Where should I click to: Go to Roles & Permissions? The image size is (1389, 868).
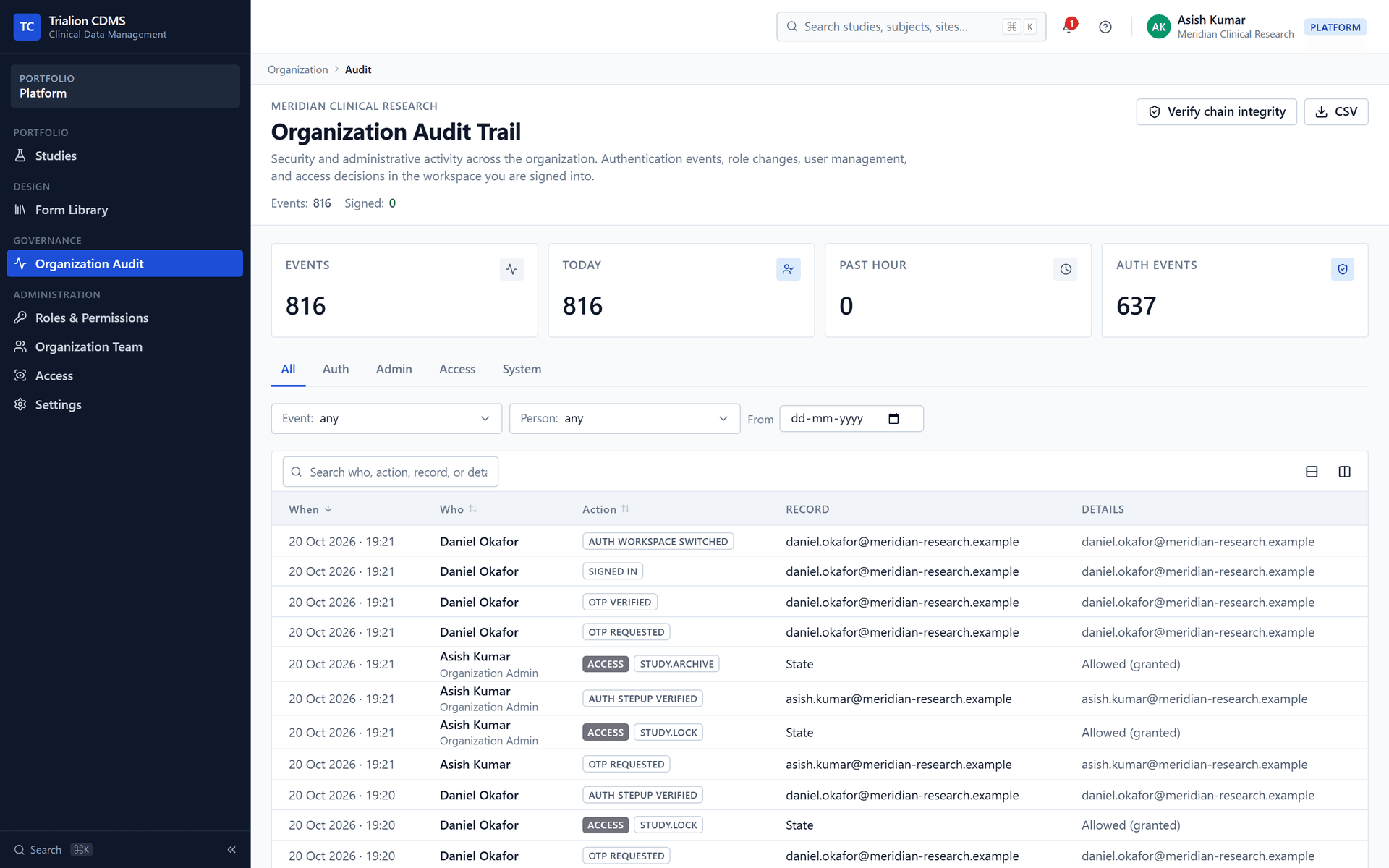(124, 318)
